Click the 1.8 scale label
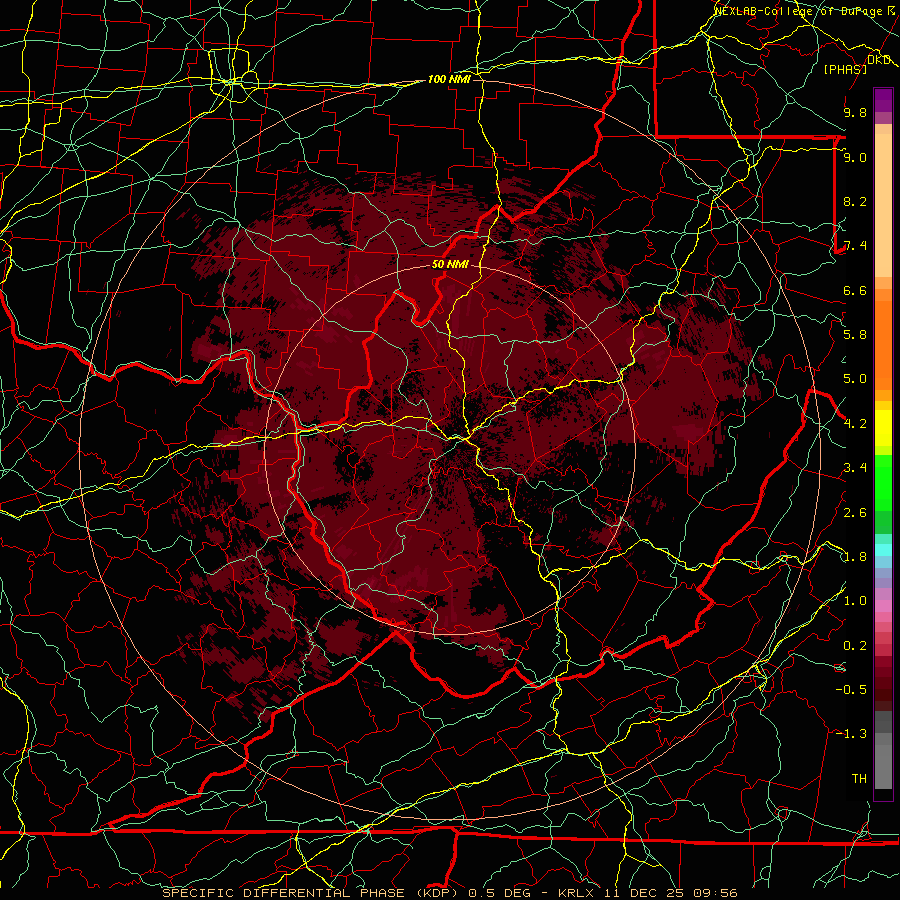 855,557
